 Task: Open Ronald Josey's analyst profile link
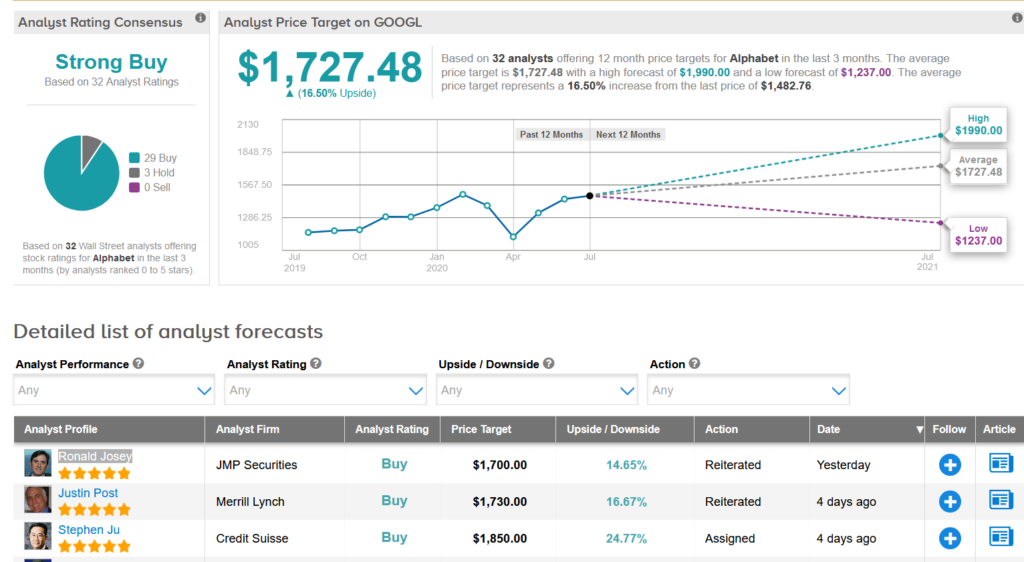point(94,456)
